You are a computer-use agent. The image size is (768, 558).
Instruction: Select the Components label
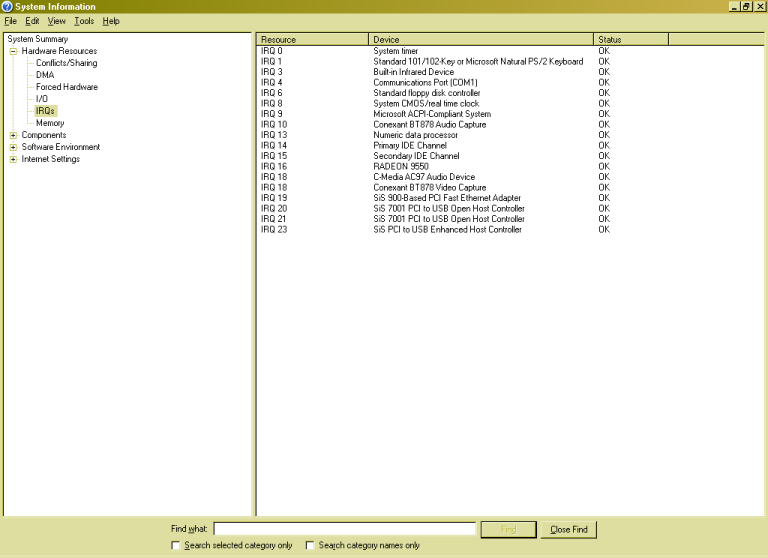pos(44,135)
